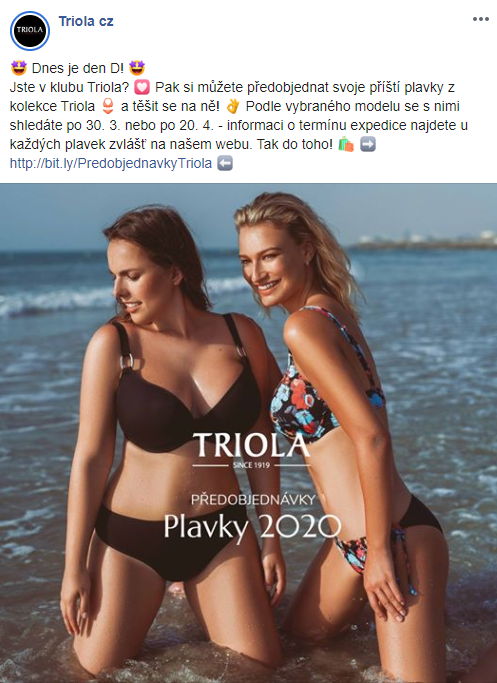Image resolution: width=497 pixels, height=683 pixels.
Task: Click the star-eyes emoji before "Dnes"
Action: point(18,68)
